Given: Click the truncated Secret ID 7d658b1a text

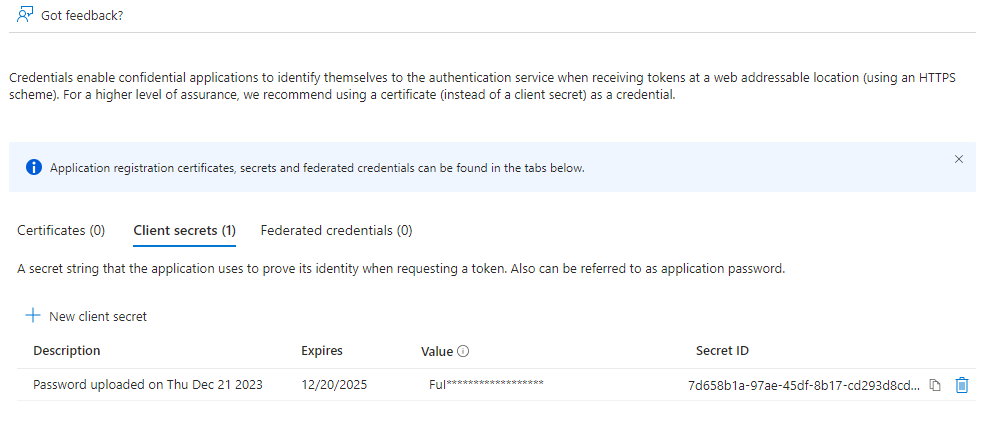Looking at the screenshot, I should 805,385.
